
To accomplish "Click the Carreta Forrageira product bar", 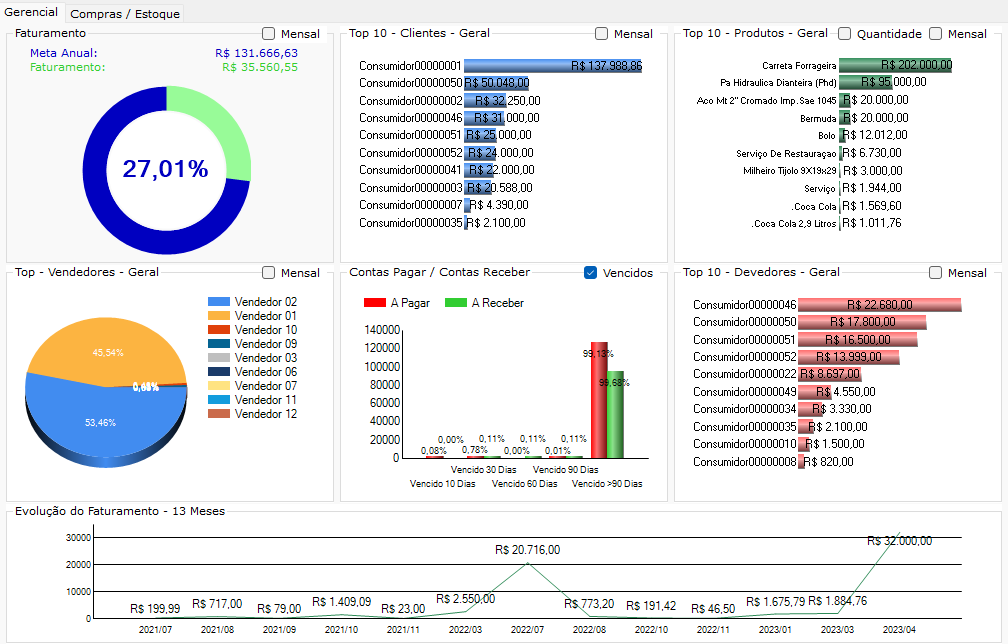I will pyautogui.click(x=896, y=66).
